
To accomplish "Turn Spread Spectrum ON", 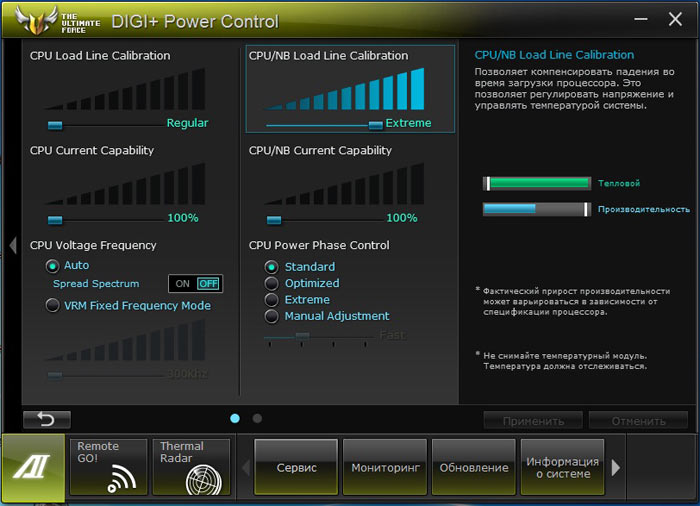I will click(x=183, y=284).
